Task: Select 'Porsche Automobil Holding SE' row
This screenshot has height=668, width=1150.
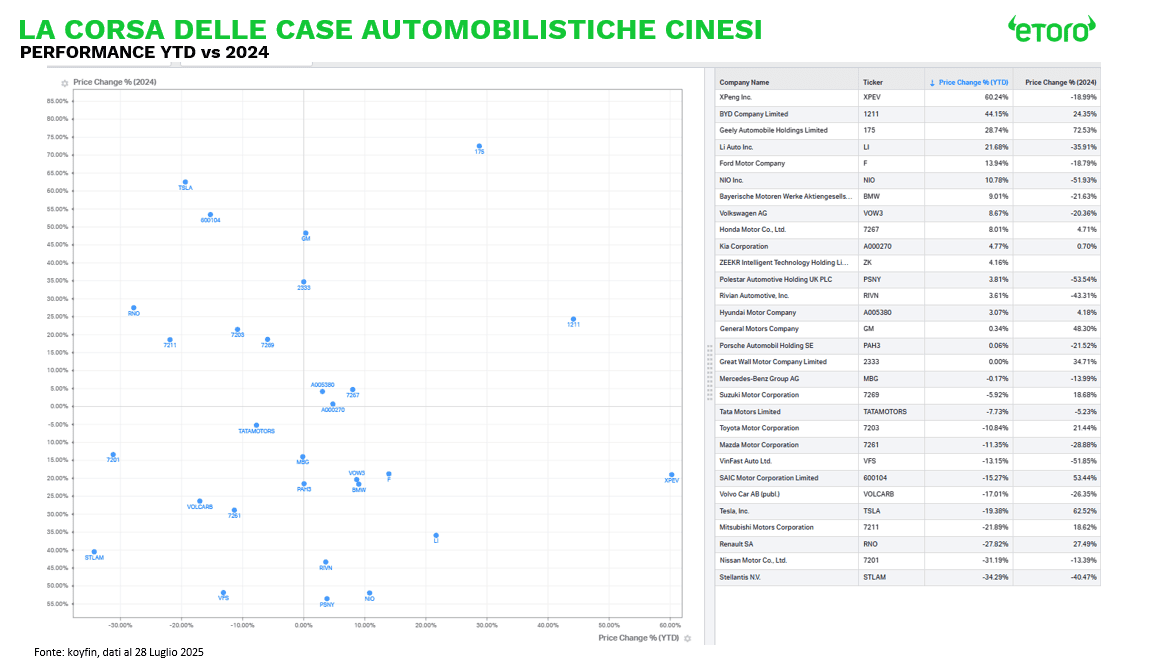Action: [907, 345]
